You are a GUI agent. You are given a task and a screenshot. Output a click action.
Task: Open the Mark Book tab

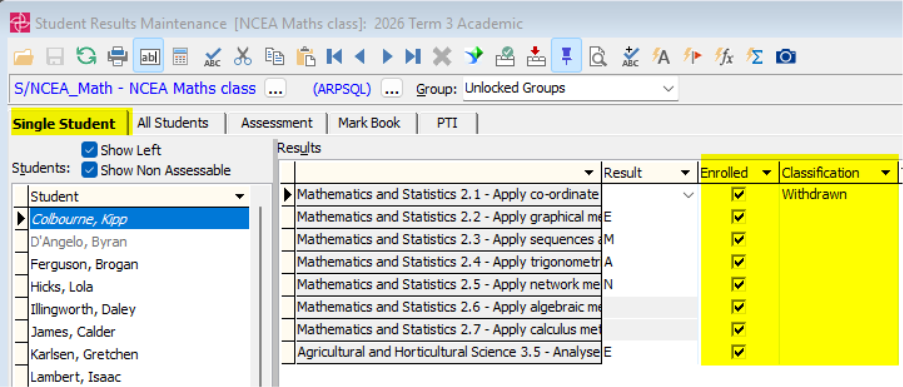(369, 123)
